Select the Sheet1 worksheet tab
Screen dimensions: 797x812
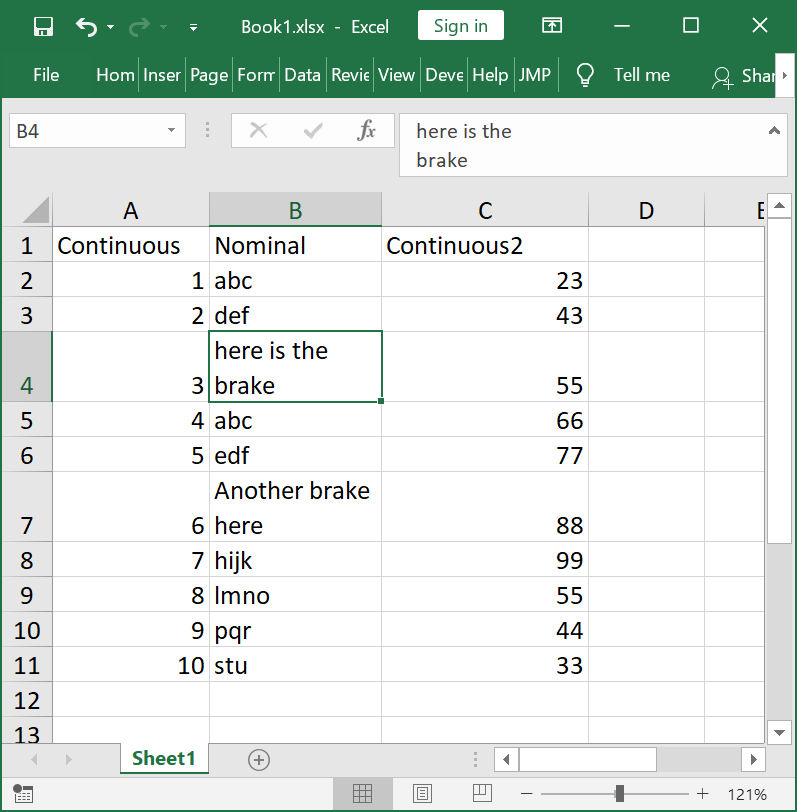164,758
